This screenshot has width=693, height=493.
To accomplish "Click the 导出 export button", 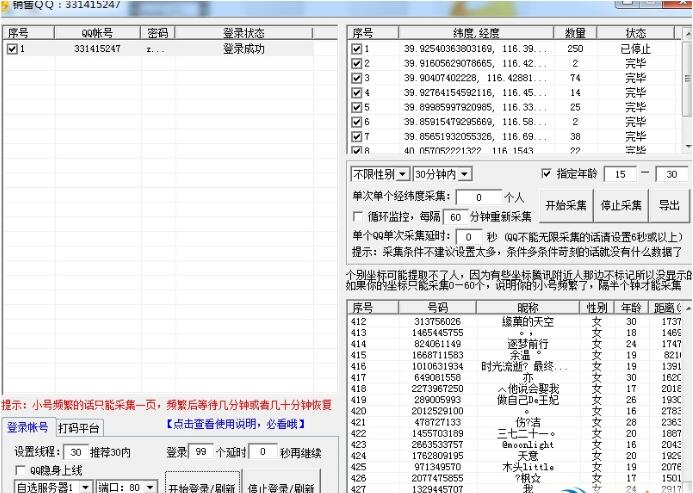I will [669, 206].
